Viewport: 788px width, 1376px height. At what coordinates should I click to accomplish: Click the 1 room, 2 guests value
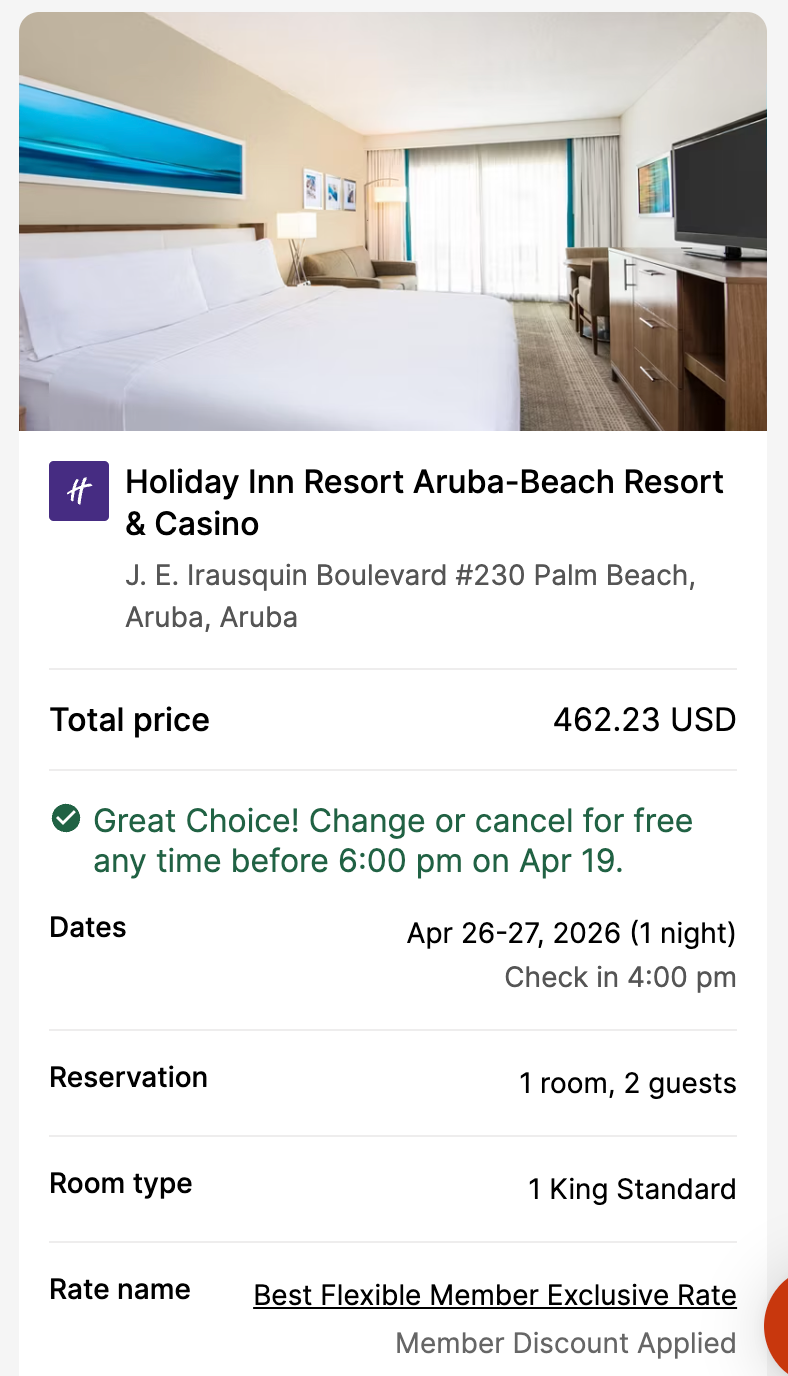coord(627,1084)
